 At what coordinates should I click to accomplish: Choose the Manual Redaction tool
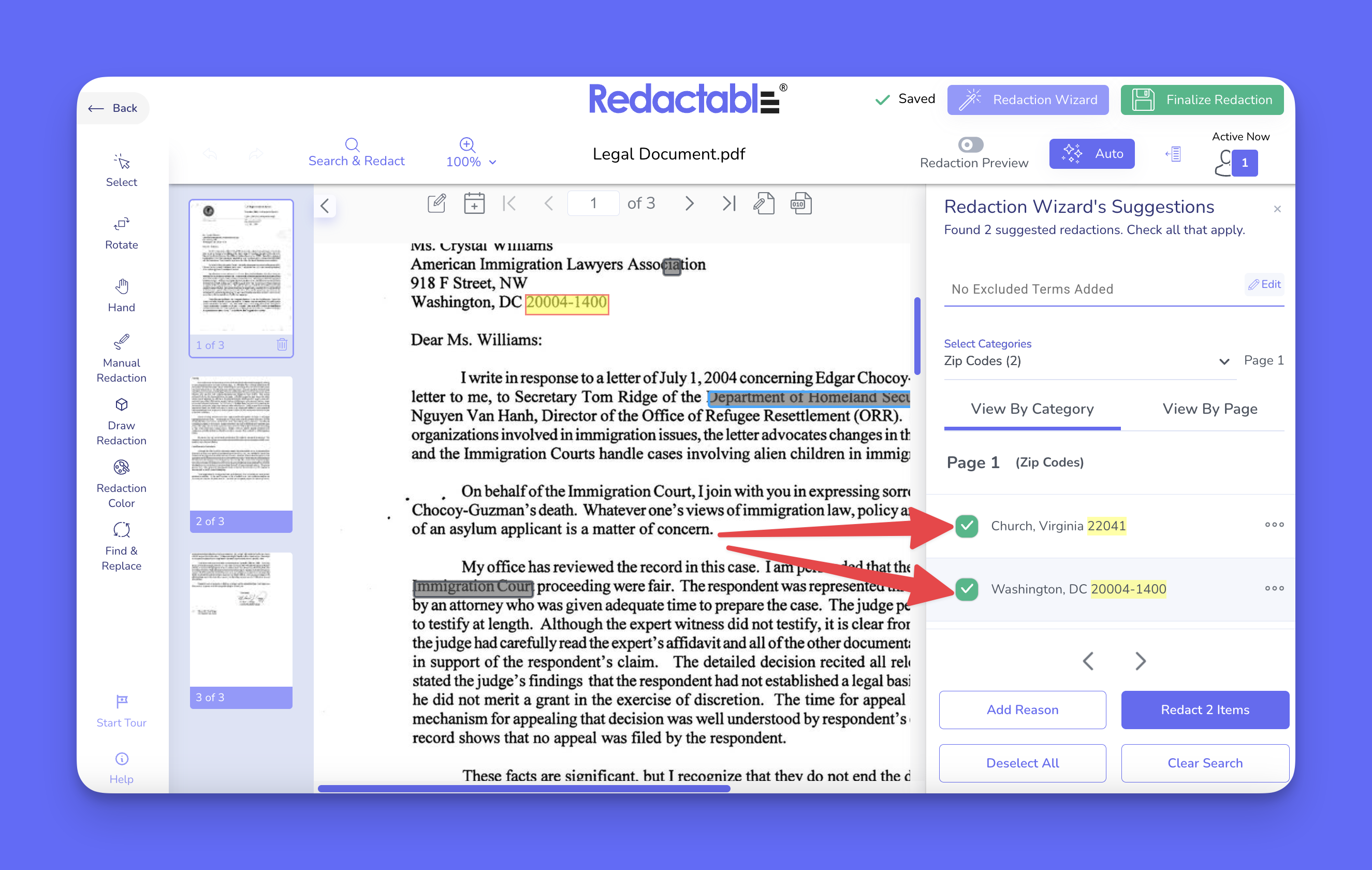[x=121, y=358]
